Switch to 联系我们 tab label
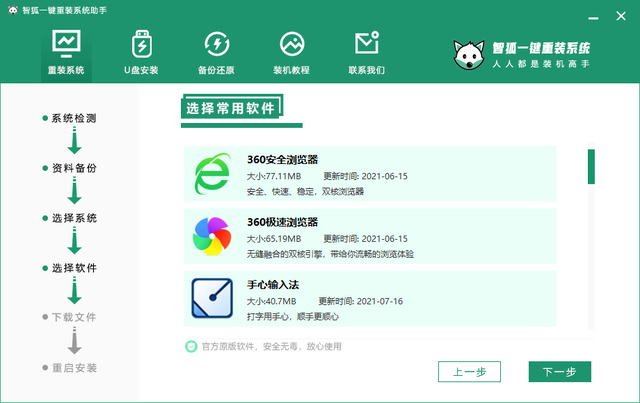 367,70
